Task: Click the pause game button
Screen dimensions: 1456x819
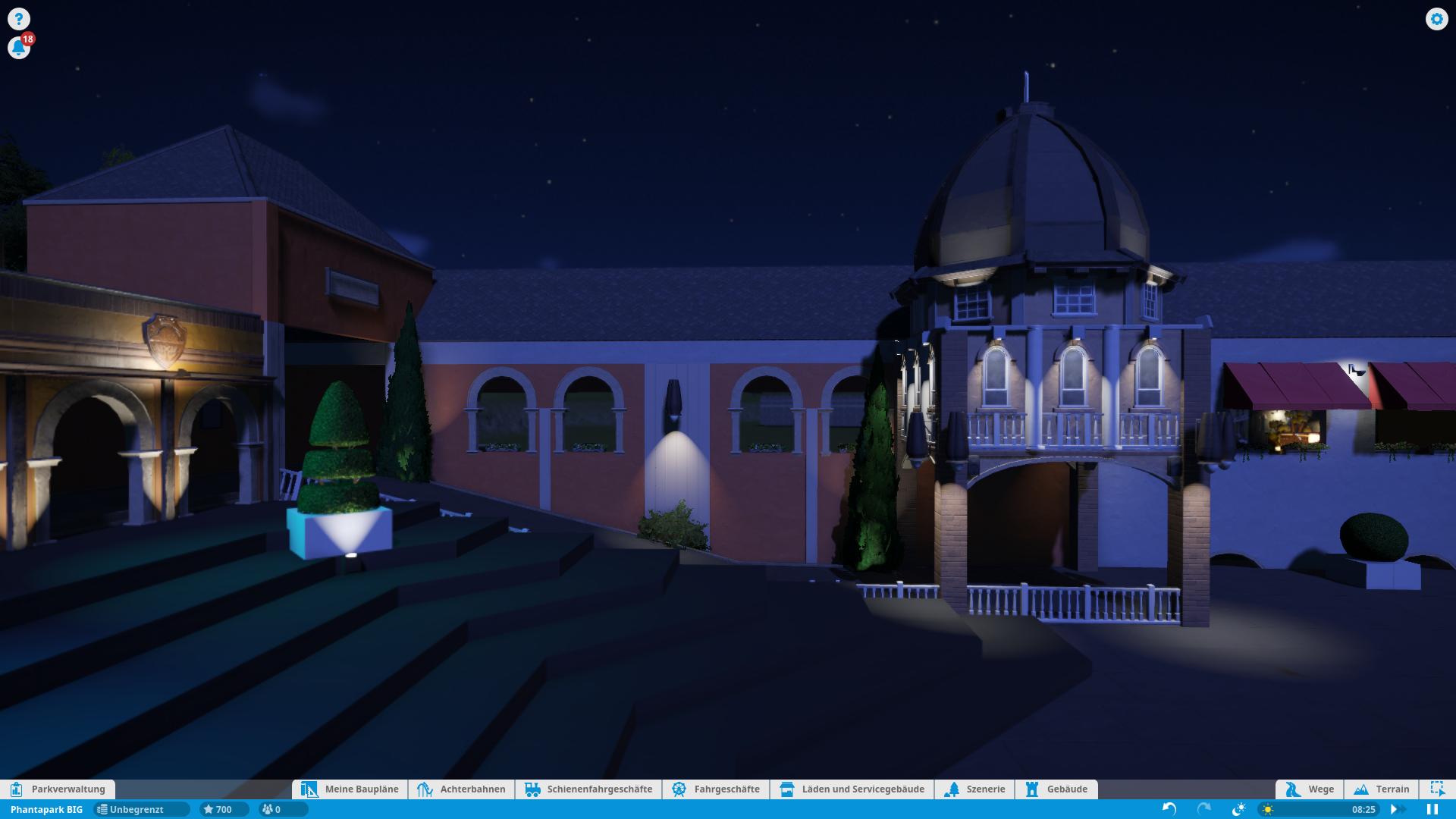Action: coord(1432,809)
